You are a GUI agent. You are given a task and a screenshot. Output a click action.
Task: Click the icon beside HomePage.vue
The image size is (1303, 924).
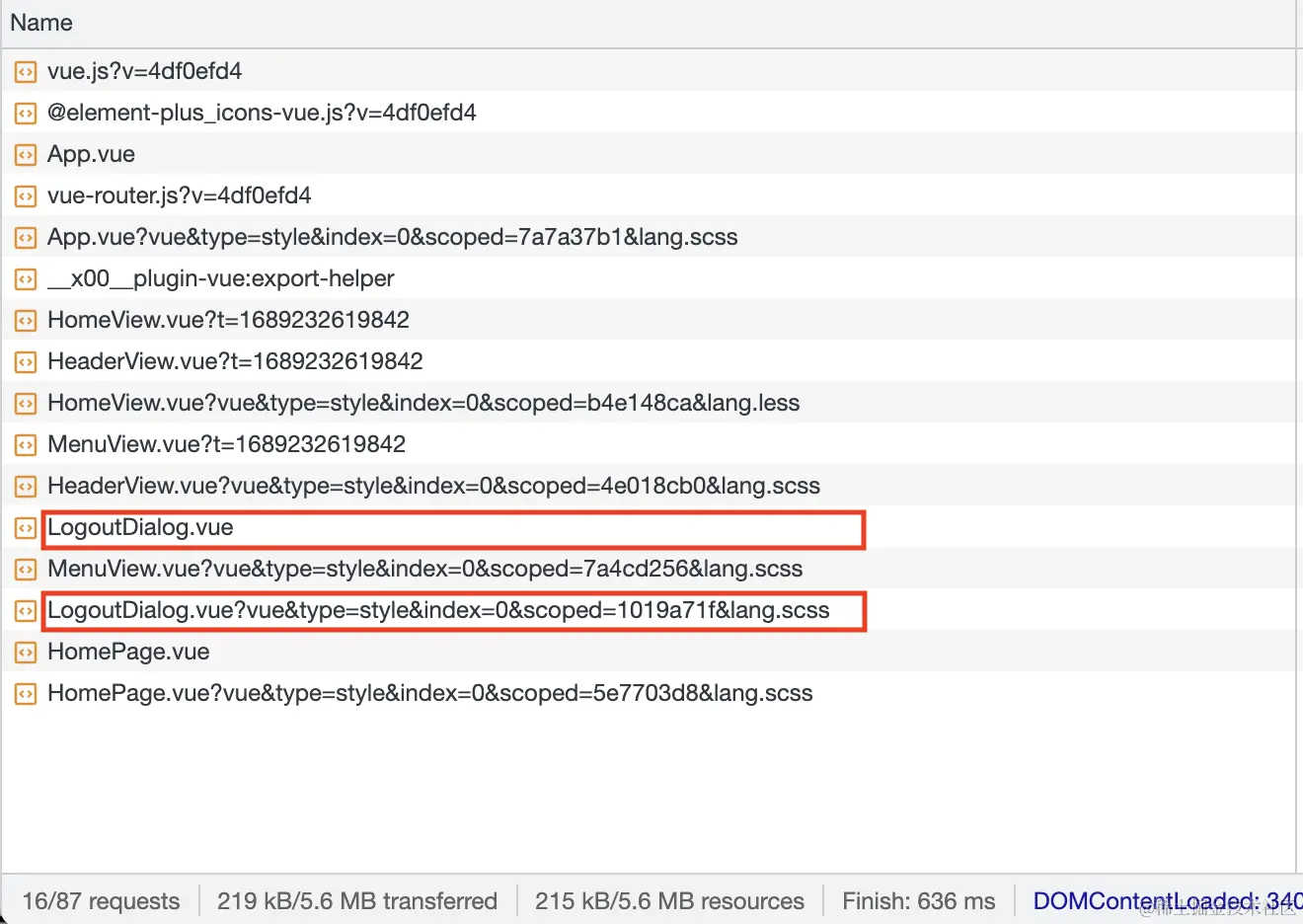coord(26,653)
